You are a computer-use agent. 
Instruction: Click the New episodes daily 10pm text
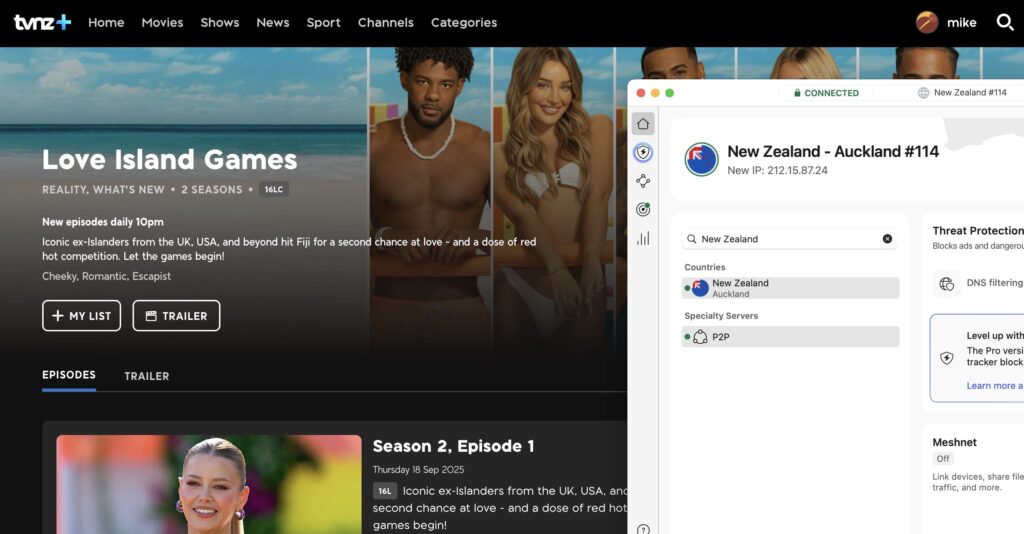point(103,222)
